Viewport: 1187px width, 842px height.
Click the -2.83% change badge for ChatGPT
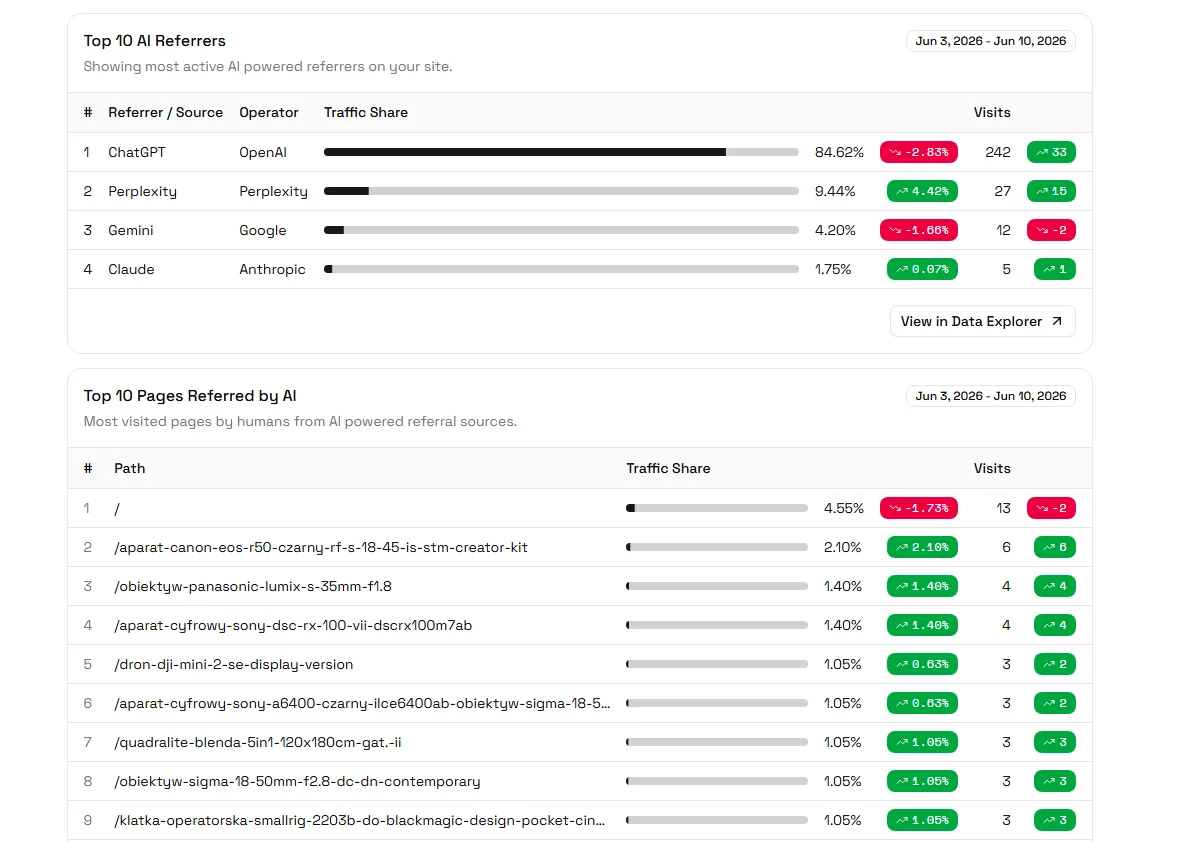tap(918, 152)
